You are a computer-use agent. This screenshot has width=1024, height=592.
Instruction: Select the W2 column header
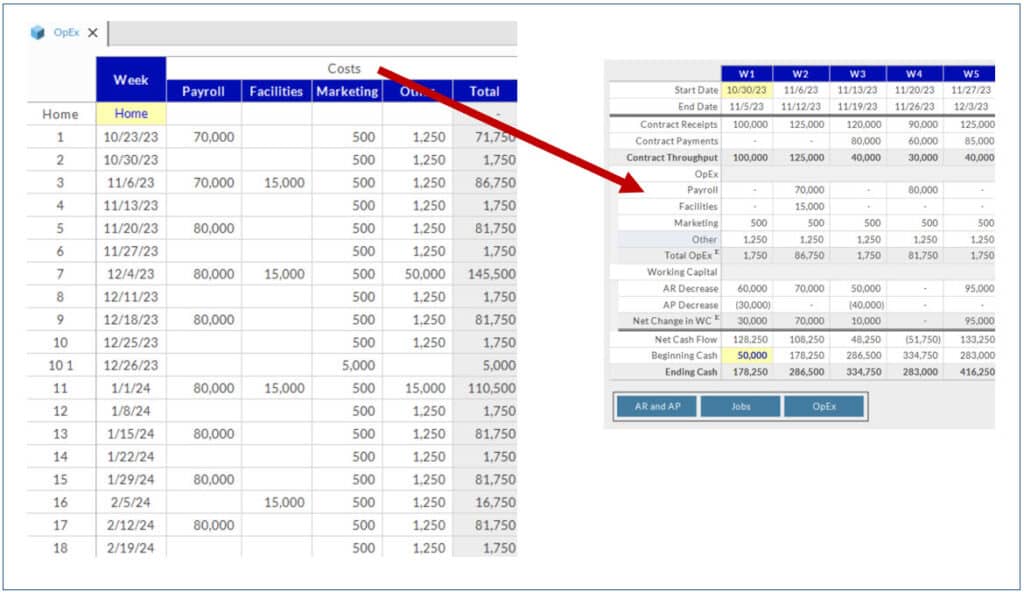801,74
